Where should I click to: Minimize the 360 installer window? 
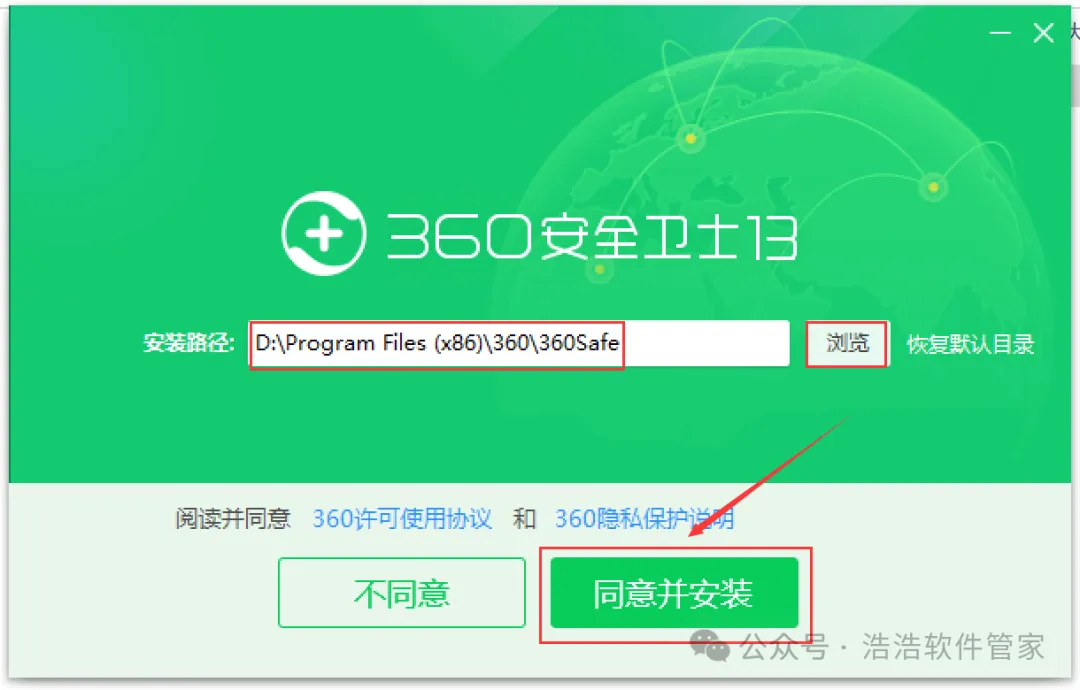click(x=1000, y=32)
